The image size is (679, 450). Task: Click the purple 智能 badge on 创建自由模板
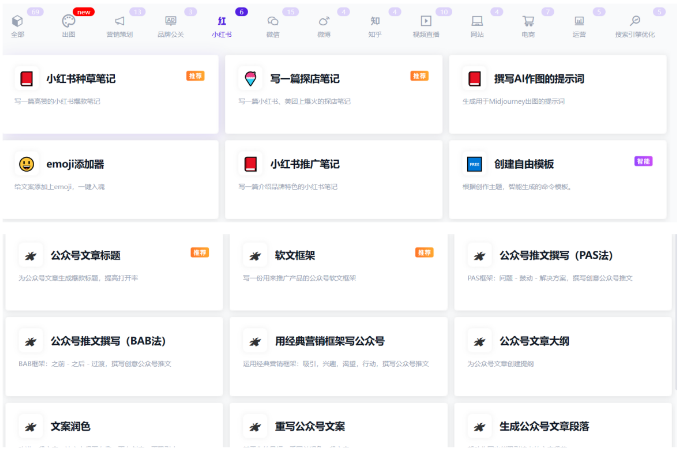click(643, 161)
